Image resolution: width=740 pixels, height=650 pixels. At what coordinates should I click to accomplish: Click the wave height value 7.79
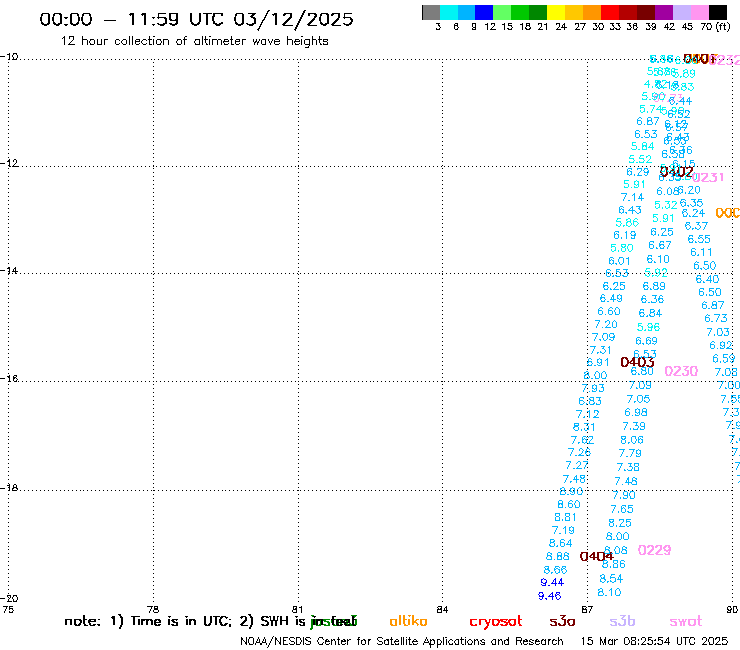630,454
